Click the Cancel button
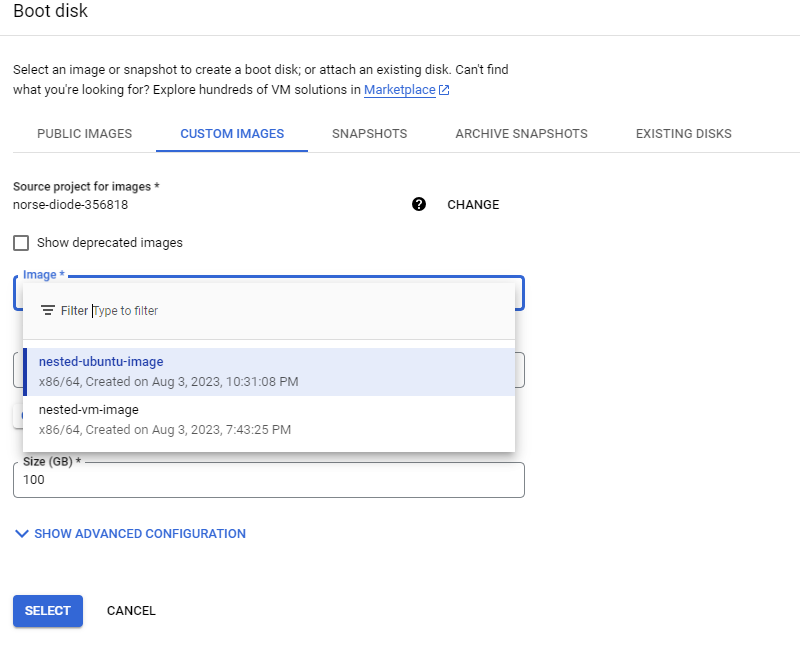This screenshot has width=800, height=645. (x=131, y=611)
